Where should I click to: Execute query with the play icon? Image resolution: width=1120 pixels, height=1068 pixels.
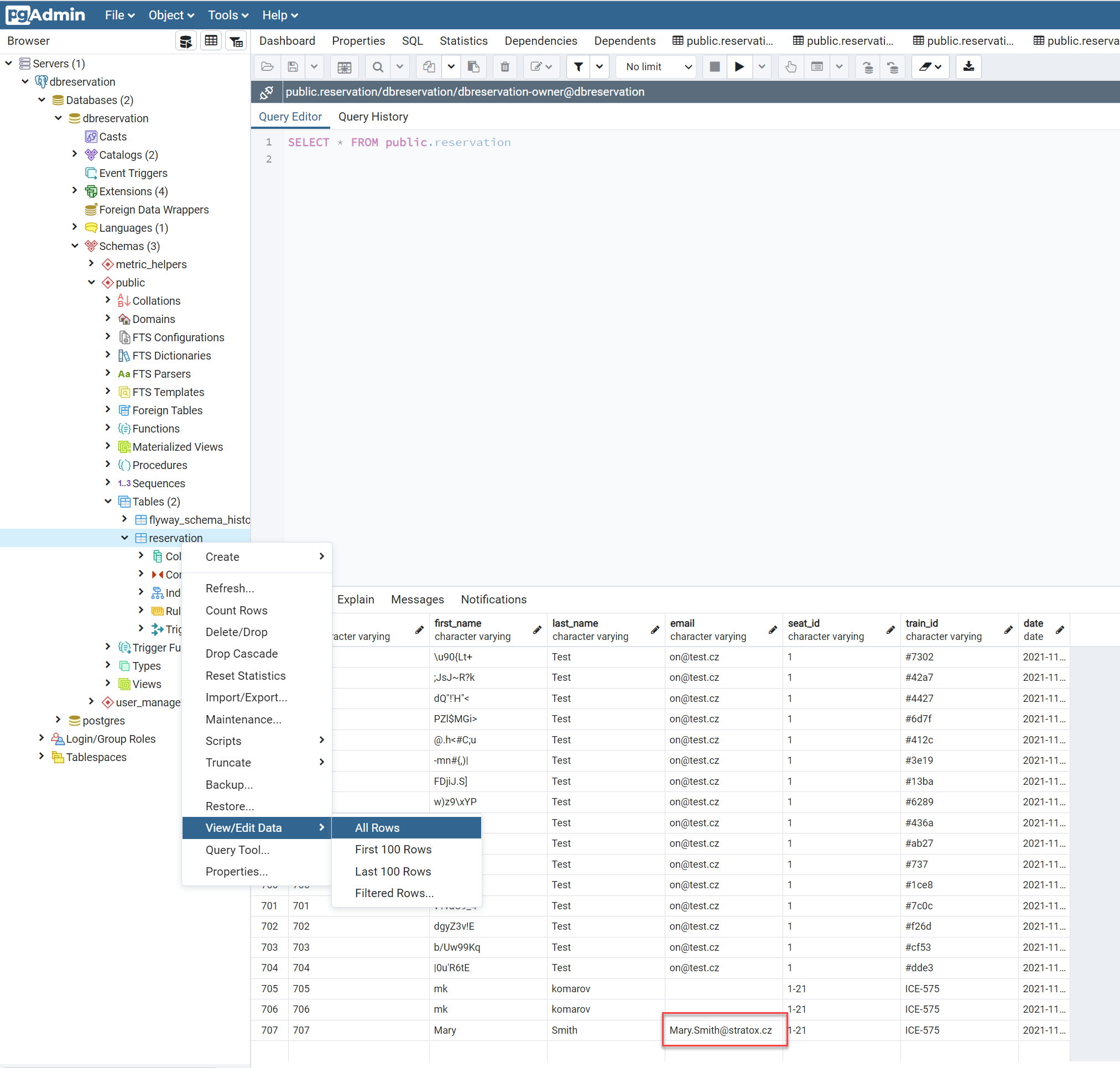pyautogui.click(x=739, y=66)
